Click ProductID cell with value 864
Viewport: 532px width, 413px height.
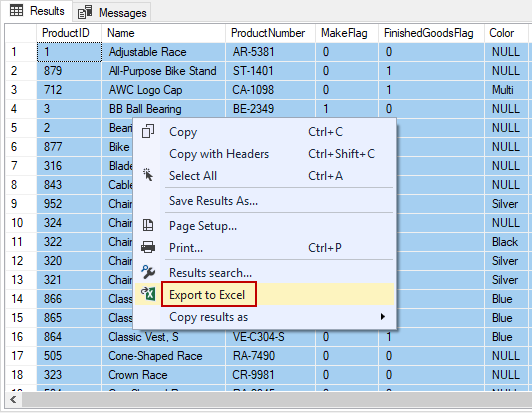pyautogui.click(x=69, y=337)
